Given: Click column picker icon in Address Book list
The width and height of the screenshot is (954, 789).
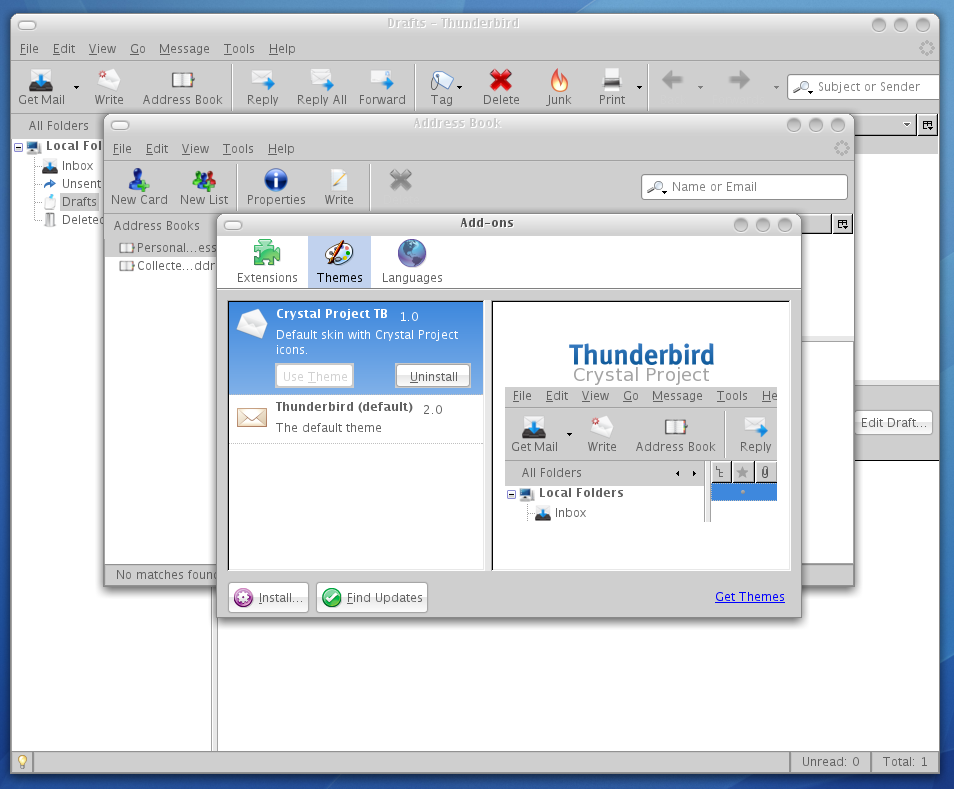Looking at the screenshot, I should [x=842, y=224].
